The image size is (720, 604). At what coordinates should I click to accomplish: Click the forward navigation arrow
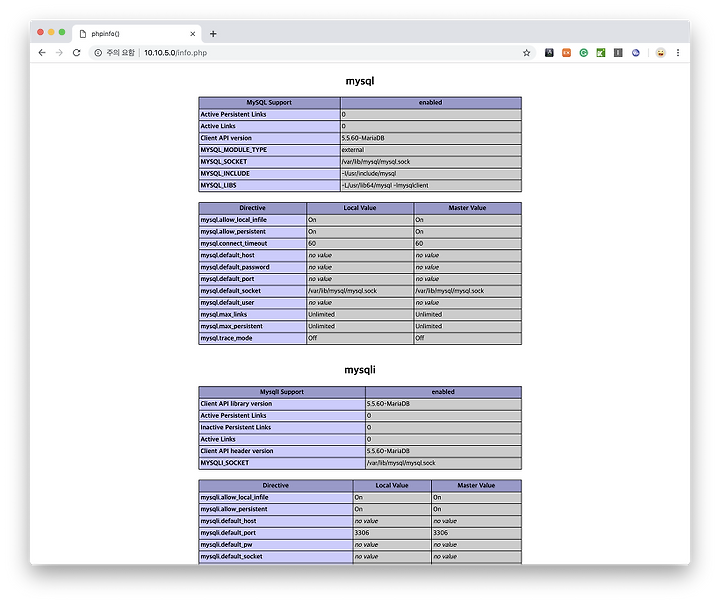tap(59, 53)
